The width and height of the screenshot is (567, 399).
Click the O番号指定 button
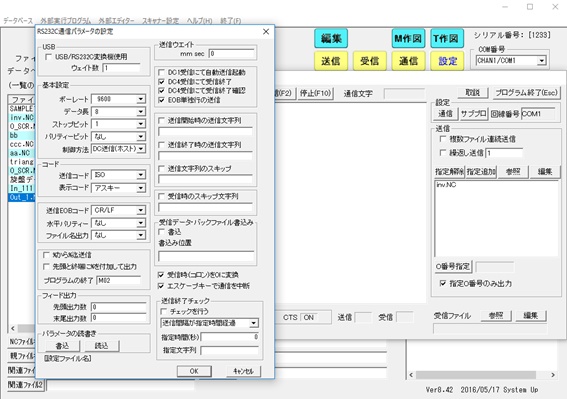pos(453,267)
